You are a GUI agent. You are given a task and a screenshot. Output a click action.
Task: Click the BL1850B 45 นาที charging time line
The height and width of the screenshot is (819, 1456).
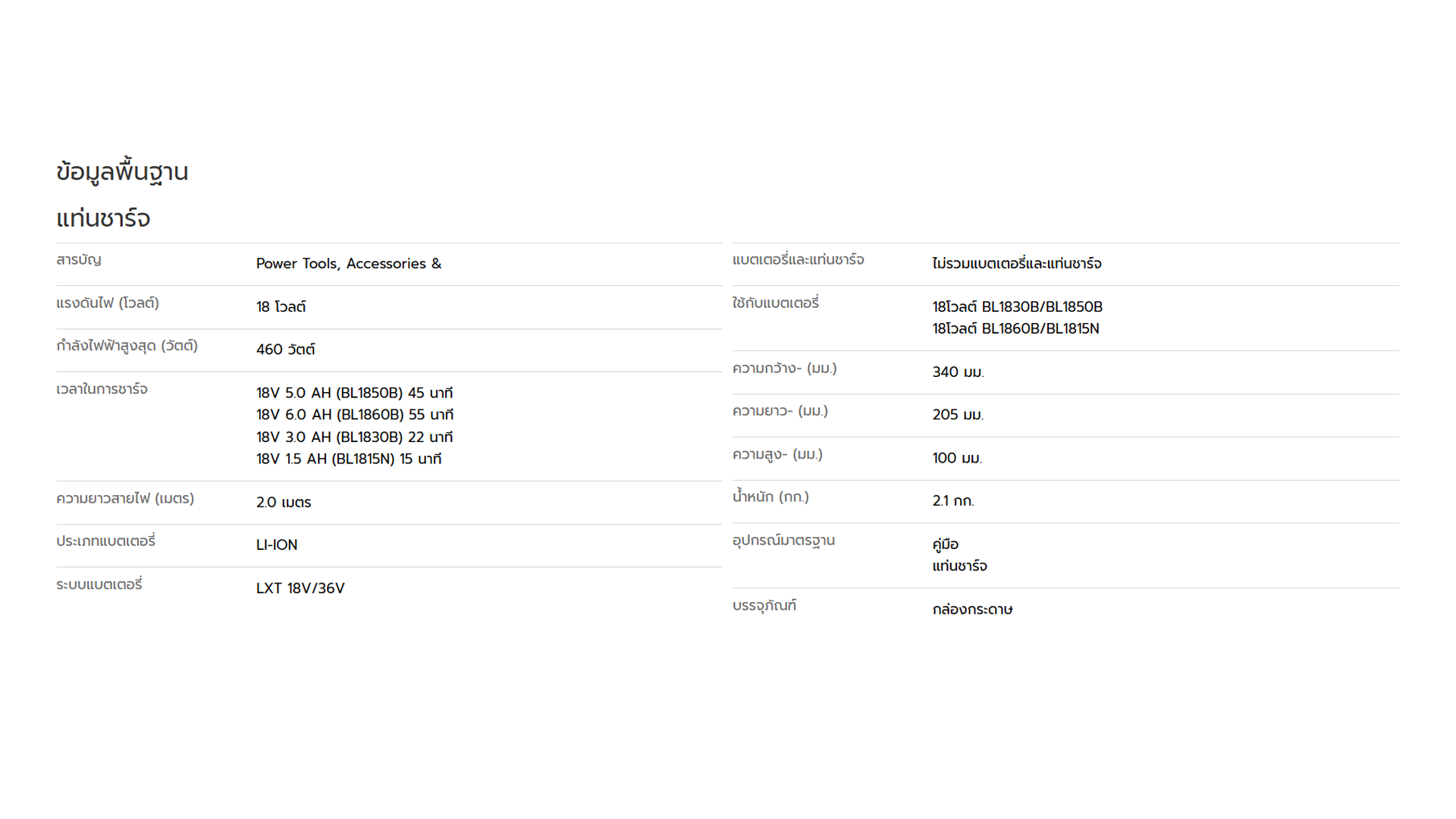(354, 393)
